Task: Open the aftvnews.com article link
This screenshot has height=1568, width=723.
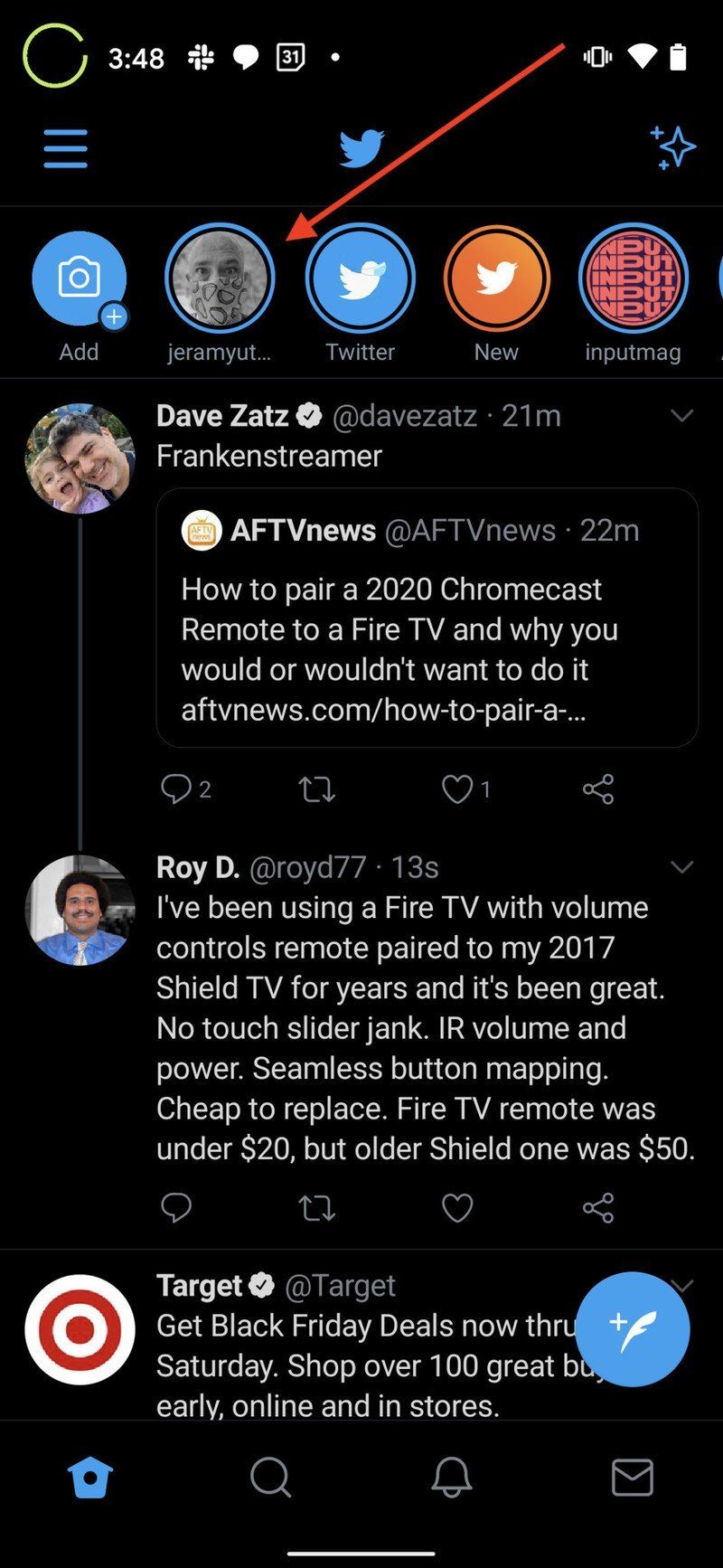Action: pos(383,710)
